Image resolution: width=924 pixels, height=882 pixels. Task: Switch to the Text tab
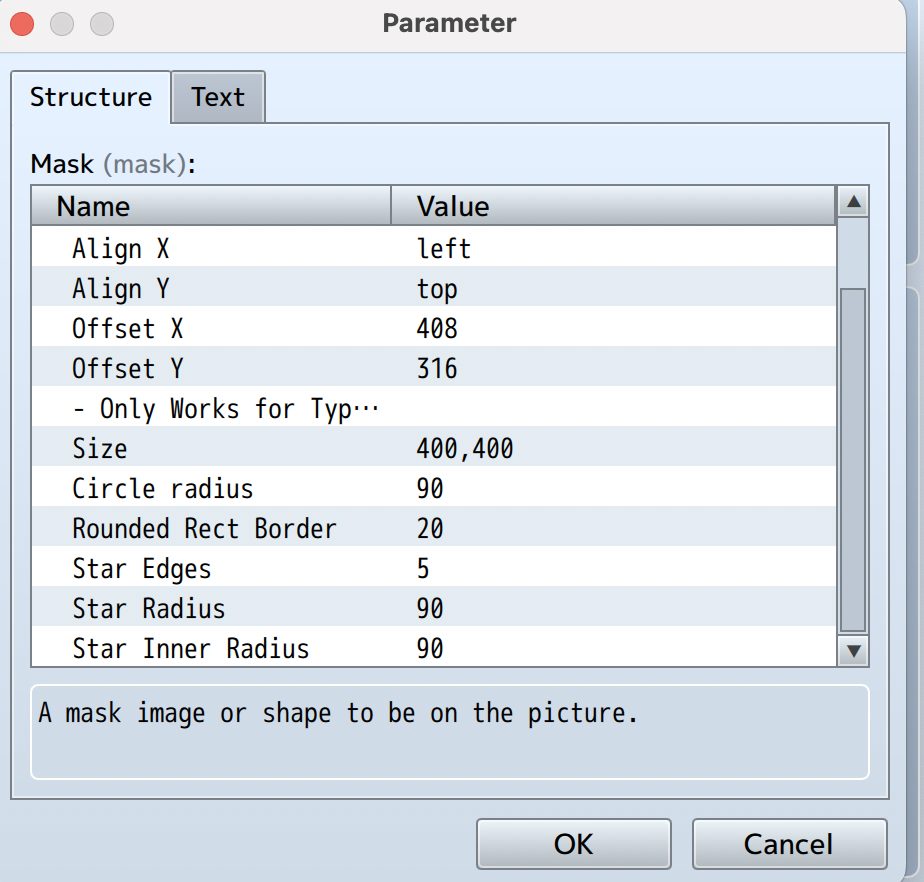pyautogui.click(x=218, y=97)
